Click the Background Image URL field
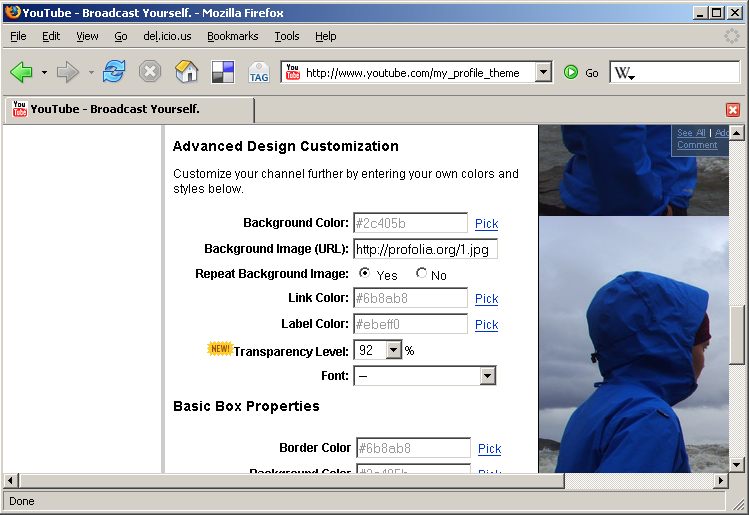 coord(425,249)
